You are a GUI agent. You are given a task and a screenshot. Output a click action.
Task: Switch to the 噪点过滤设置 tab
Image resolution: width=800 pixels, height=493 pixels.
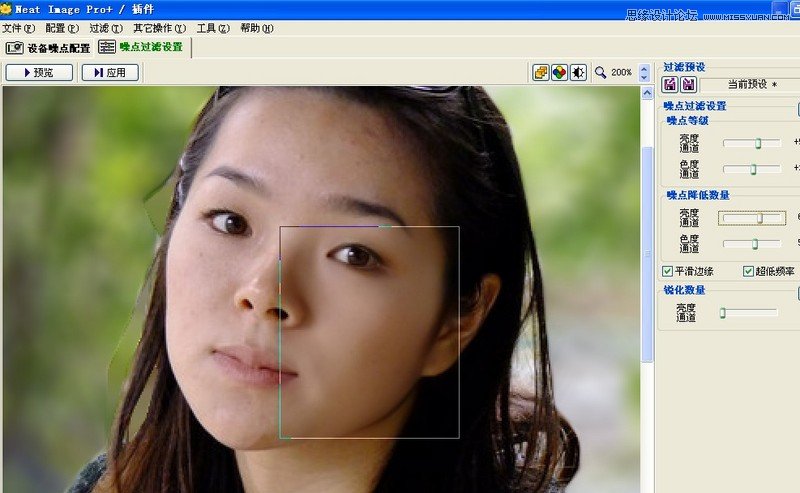(141, 47)
